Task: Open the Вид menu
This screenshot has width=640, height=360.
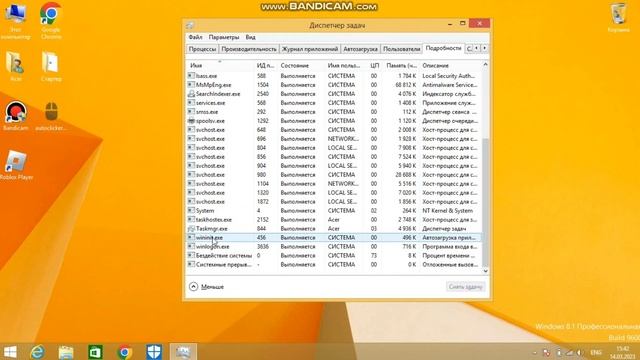Action: (x=250, y=37)
